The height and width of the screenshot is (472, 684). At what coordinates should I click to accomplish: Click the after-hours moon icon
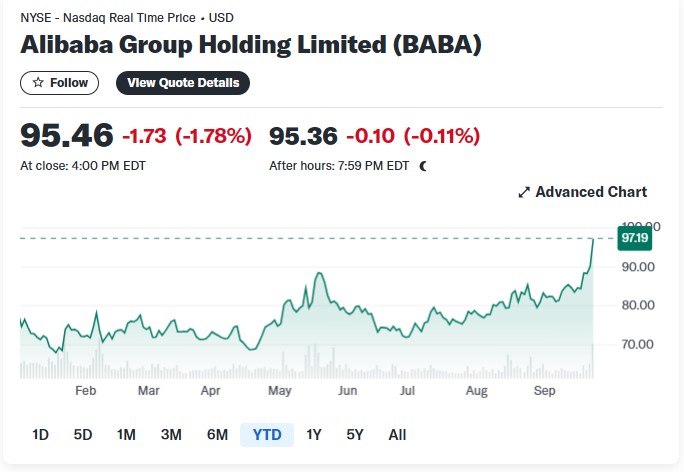pos(423,166)
